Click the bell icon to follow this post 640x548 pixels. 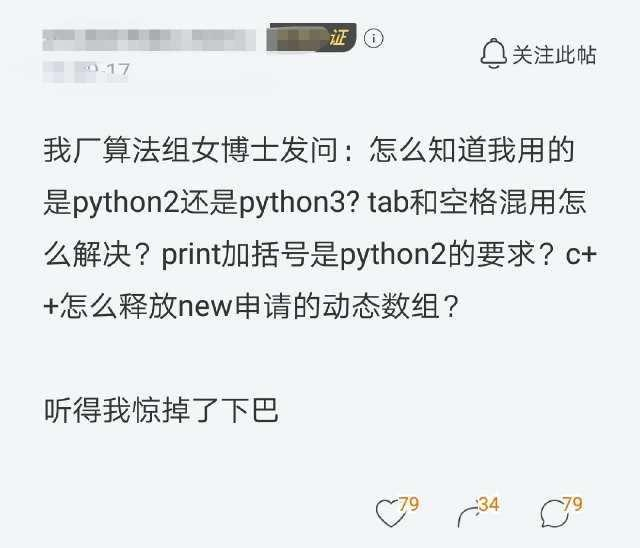[493, 54]
